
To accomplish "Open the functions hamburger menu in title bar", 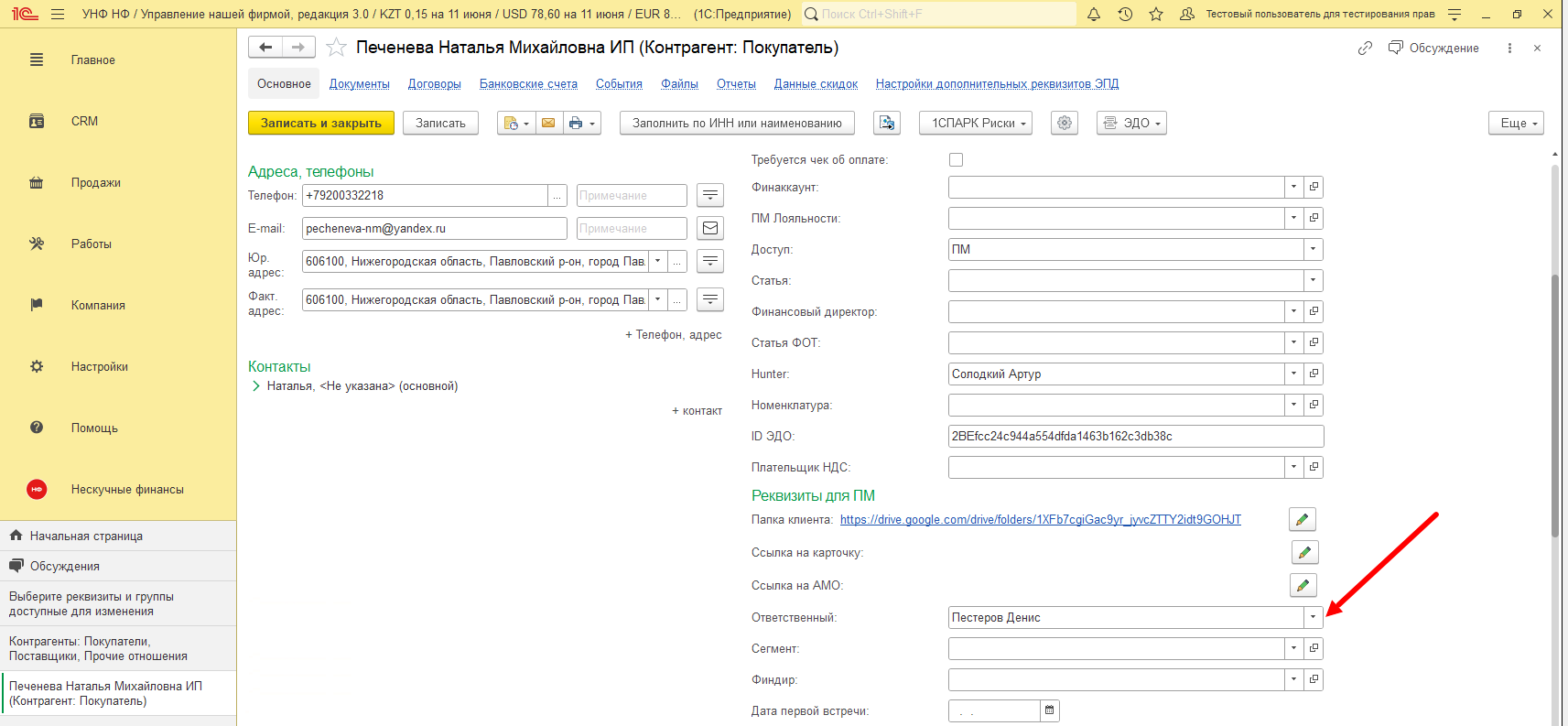I will pyautogui.click(x=58, y=14).
